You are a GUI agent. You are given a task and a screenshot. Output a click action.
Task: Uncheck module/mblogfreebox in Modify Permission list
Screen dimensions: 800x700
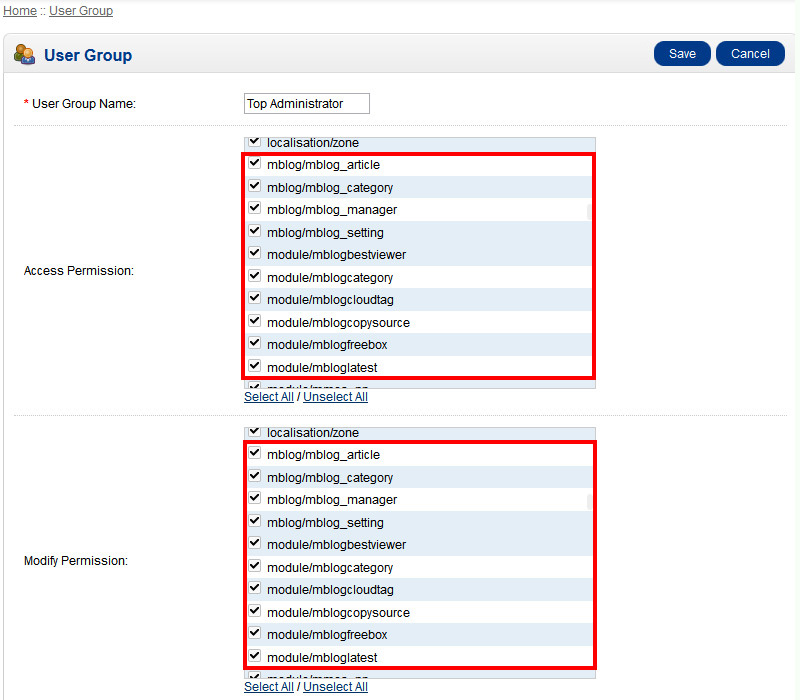254,634
